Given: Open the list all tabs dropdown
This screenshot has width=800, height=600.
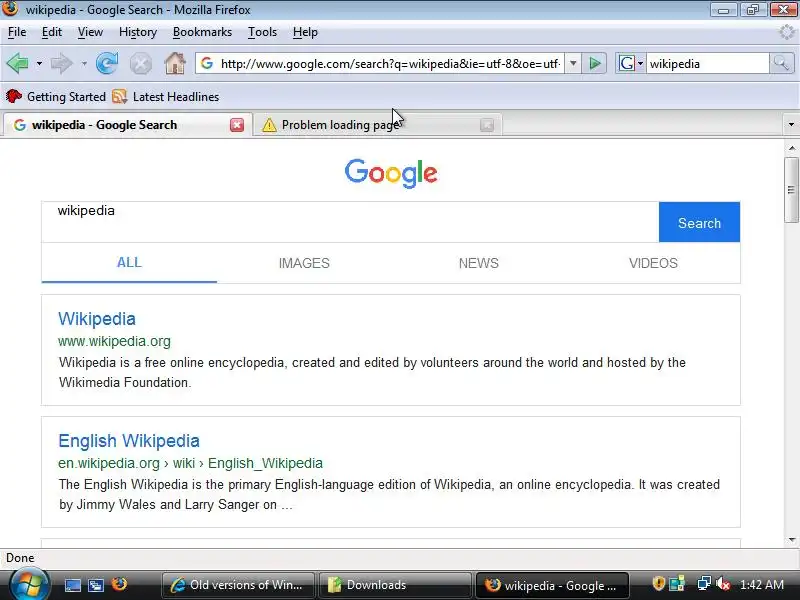Looking at the screenshot, I should (x=791, y=124).
